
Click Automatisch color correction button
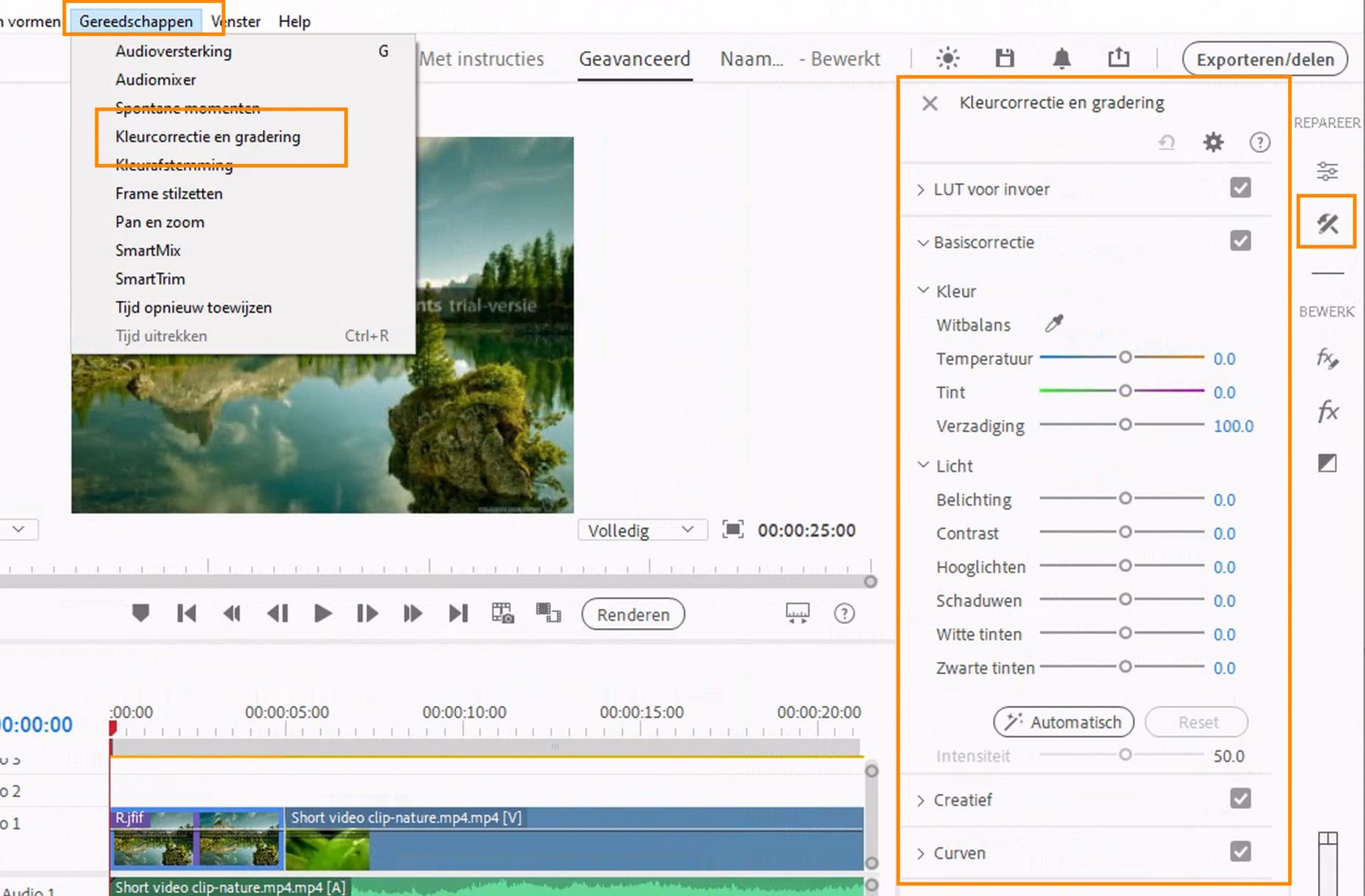pos(1064,722)
